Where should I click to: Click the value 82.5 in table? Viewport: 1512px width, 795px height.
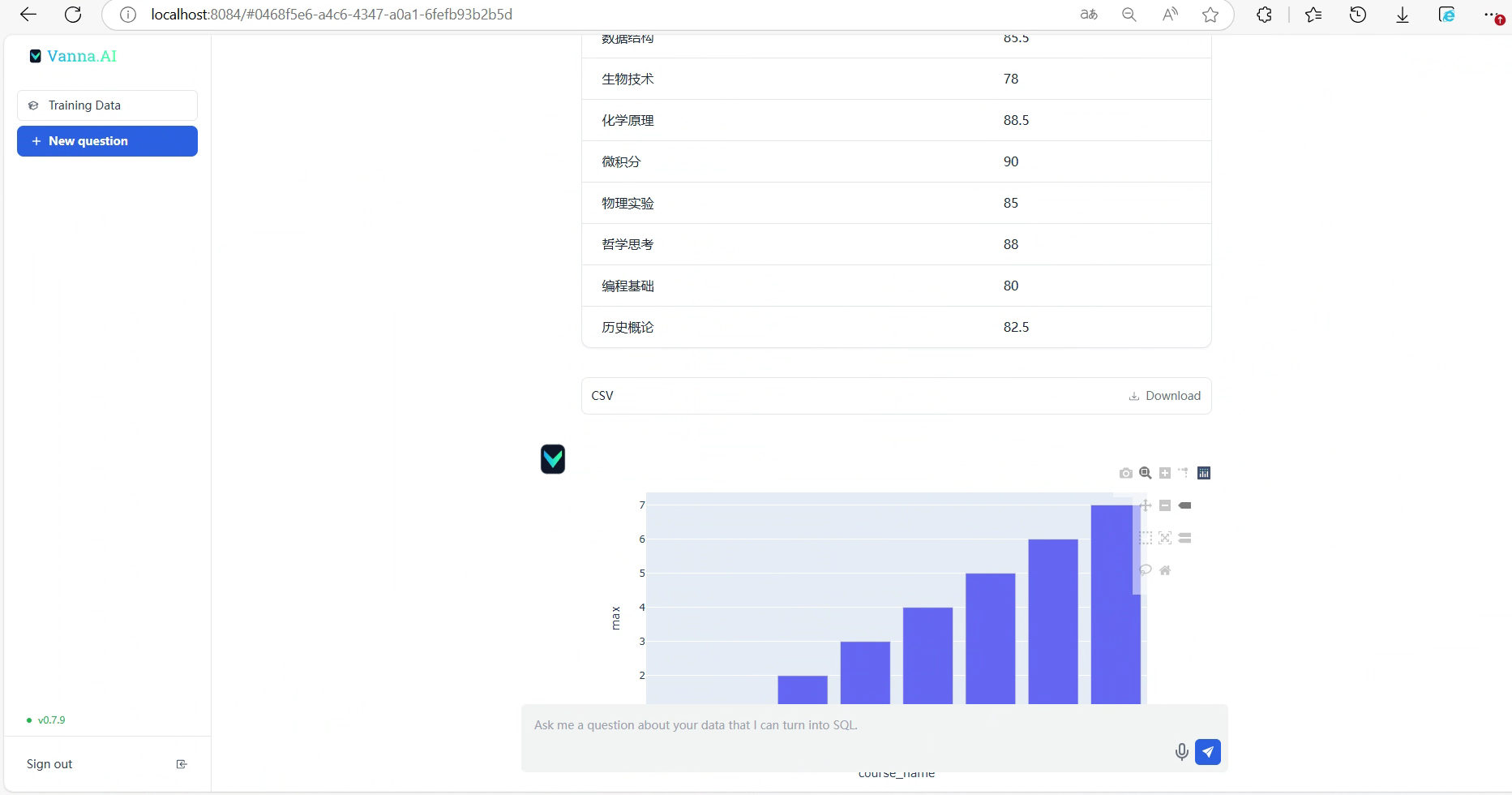point(1016,327)
